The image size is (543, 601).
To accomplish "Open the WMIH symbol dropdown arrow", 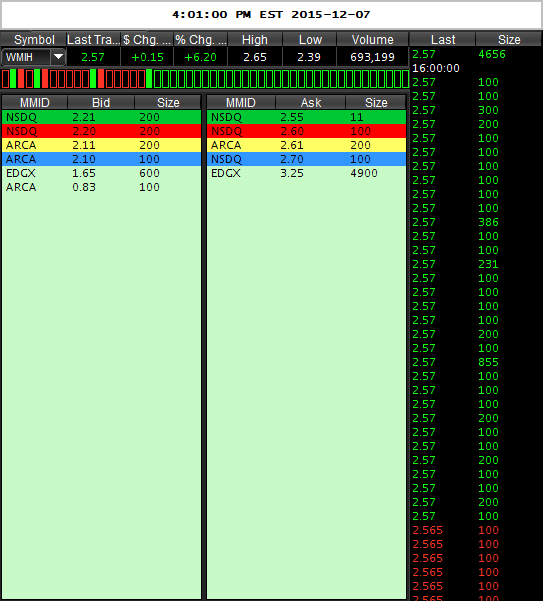I will click(x=58, y=57).
